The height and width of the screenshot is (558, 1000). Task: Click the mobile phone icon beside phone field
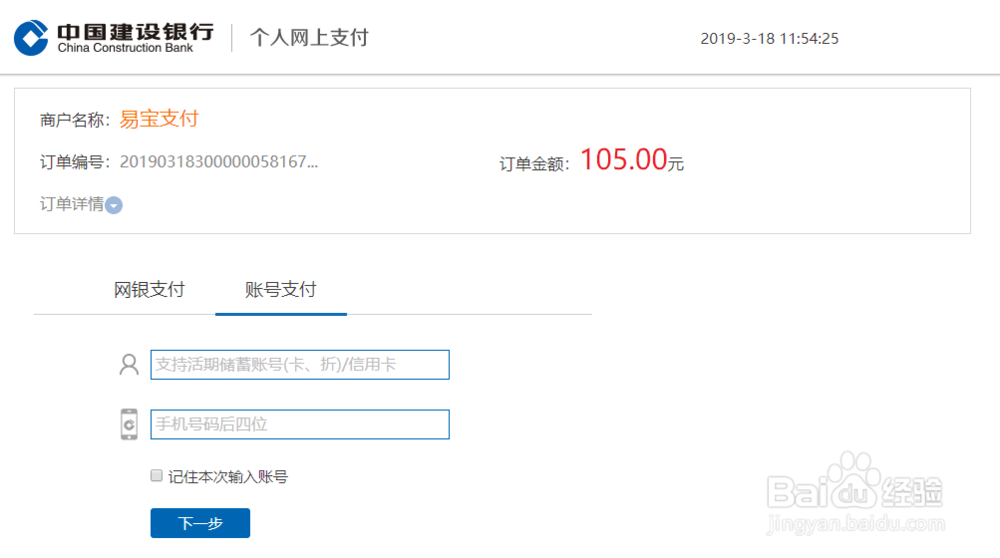point(129,424)
